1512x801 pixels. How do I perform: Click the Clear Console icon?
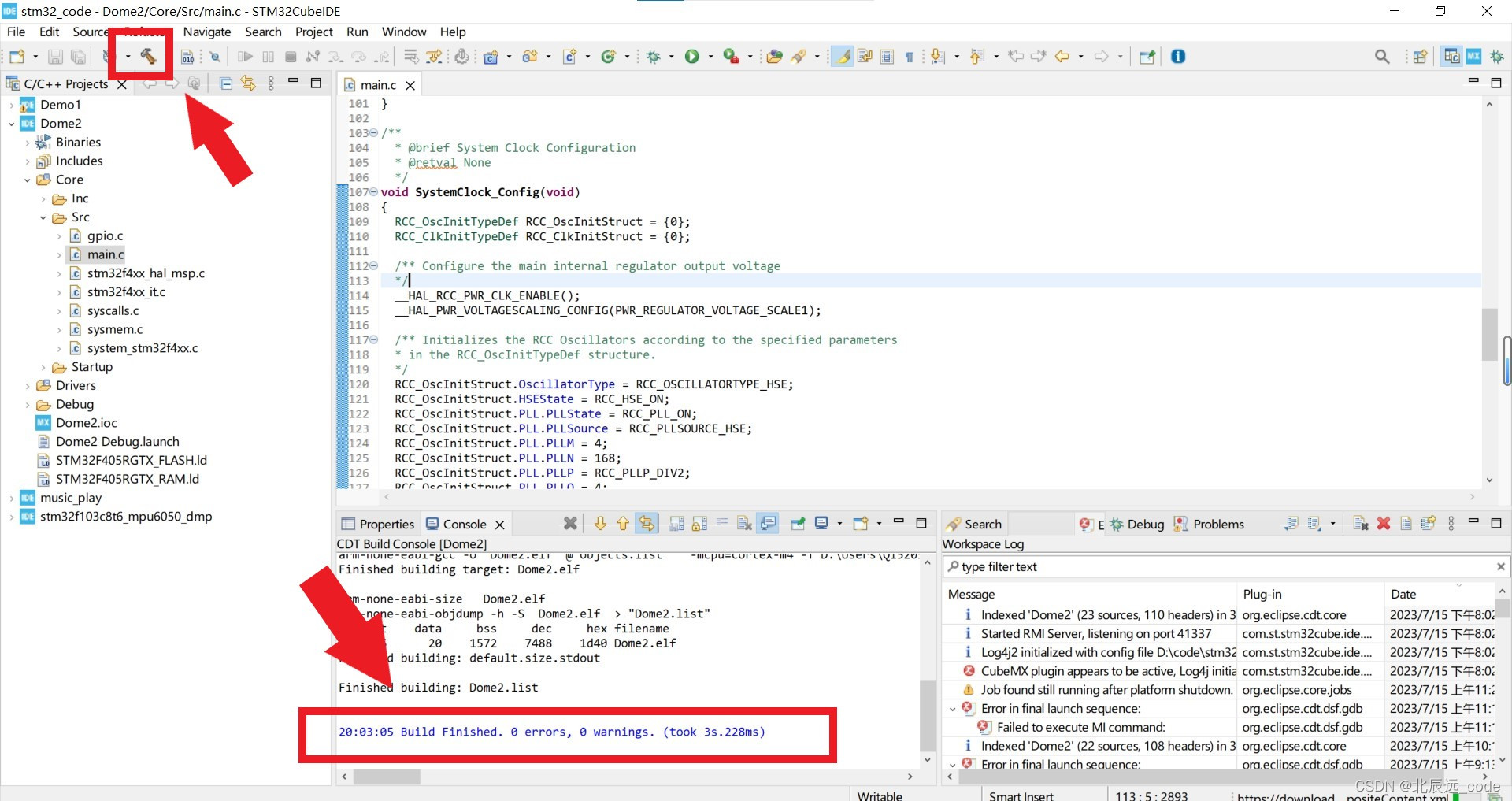pos(744,524)
